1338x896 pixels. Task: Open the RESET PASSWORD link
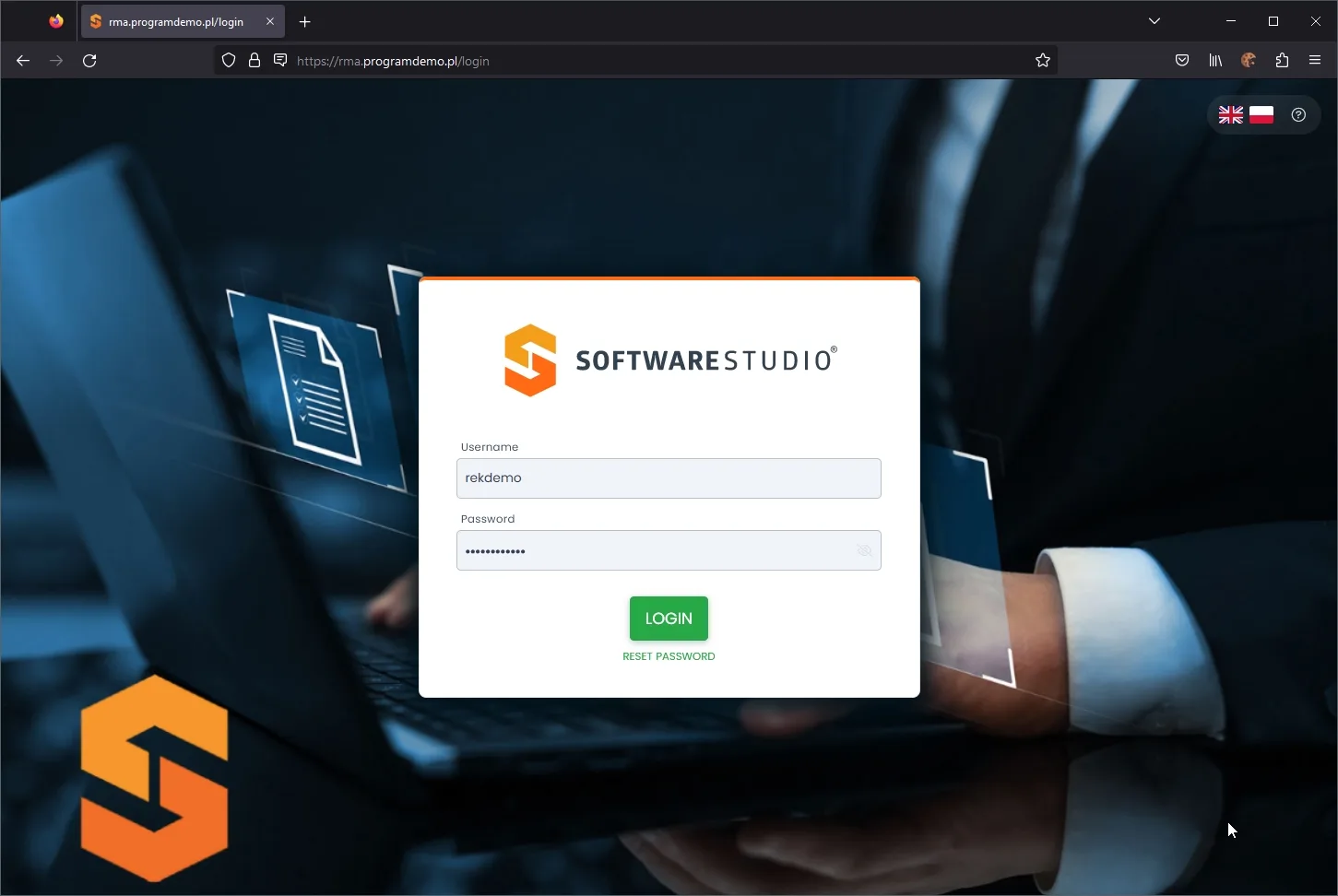[669, 656]
